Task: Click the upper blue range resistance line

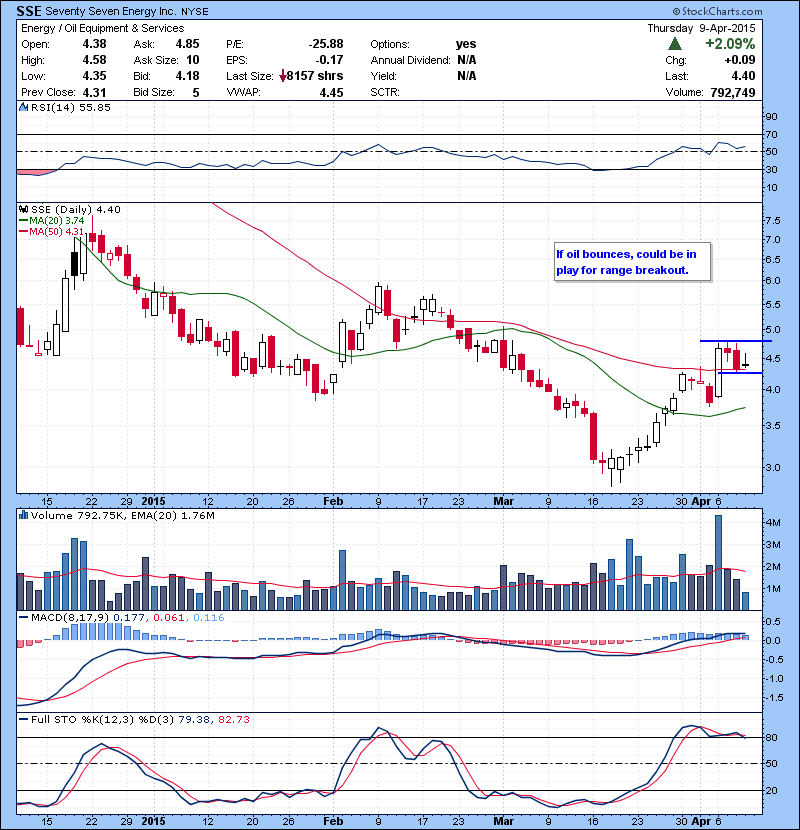Action: (x=735, y=341)
